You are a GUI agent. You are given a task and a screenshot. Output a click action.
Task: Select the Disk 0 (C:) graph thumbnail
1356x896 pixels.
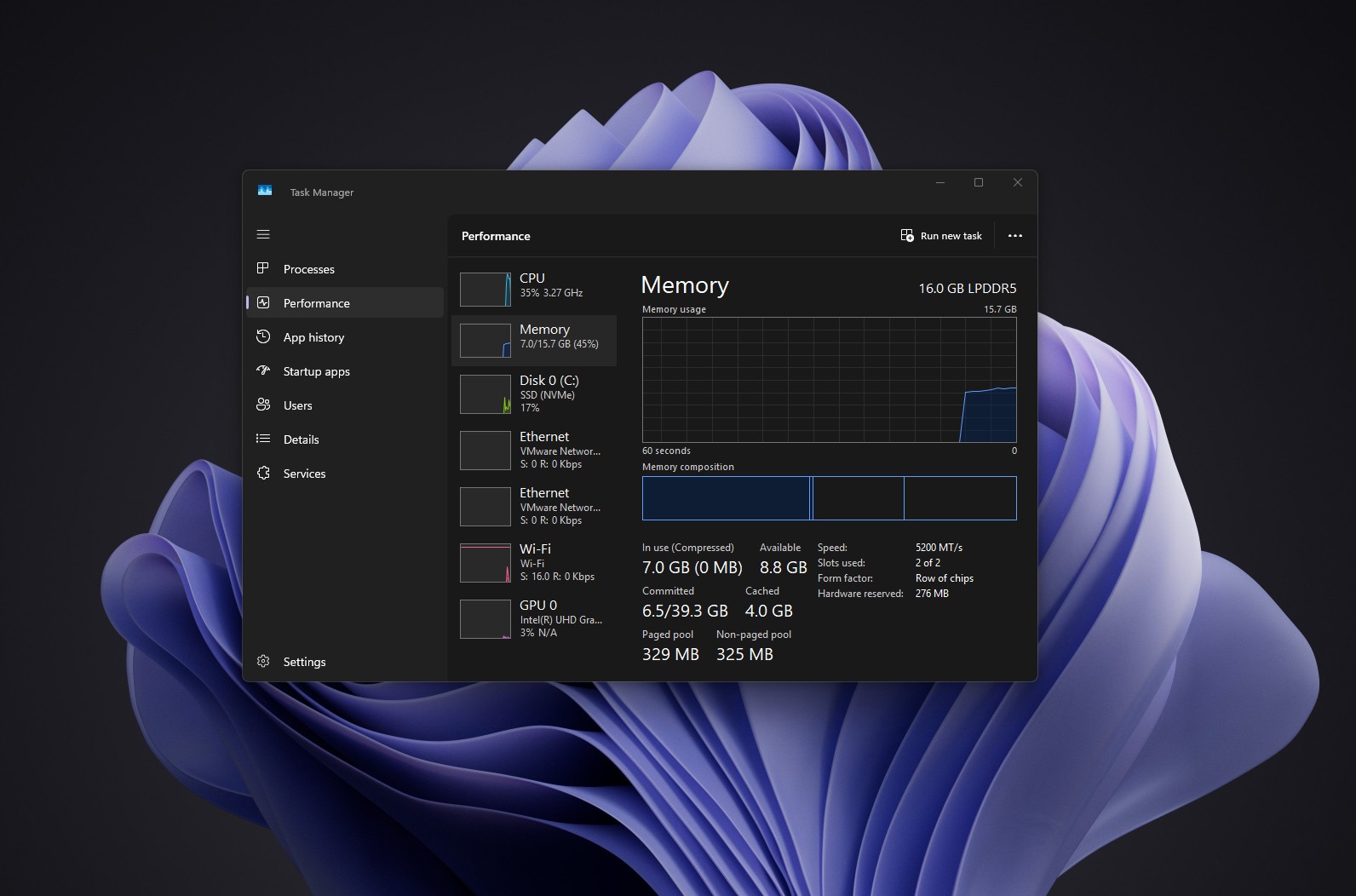click(x=486, y=395)
